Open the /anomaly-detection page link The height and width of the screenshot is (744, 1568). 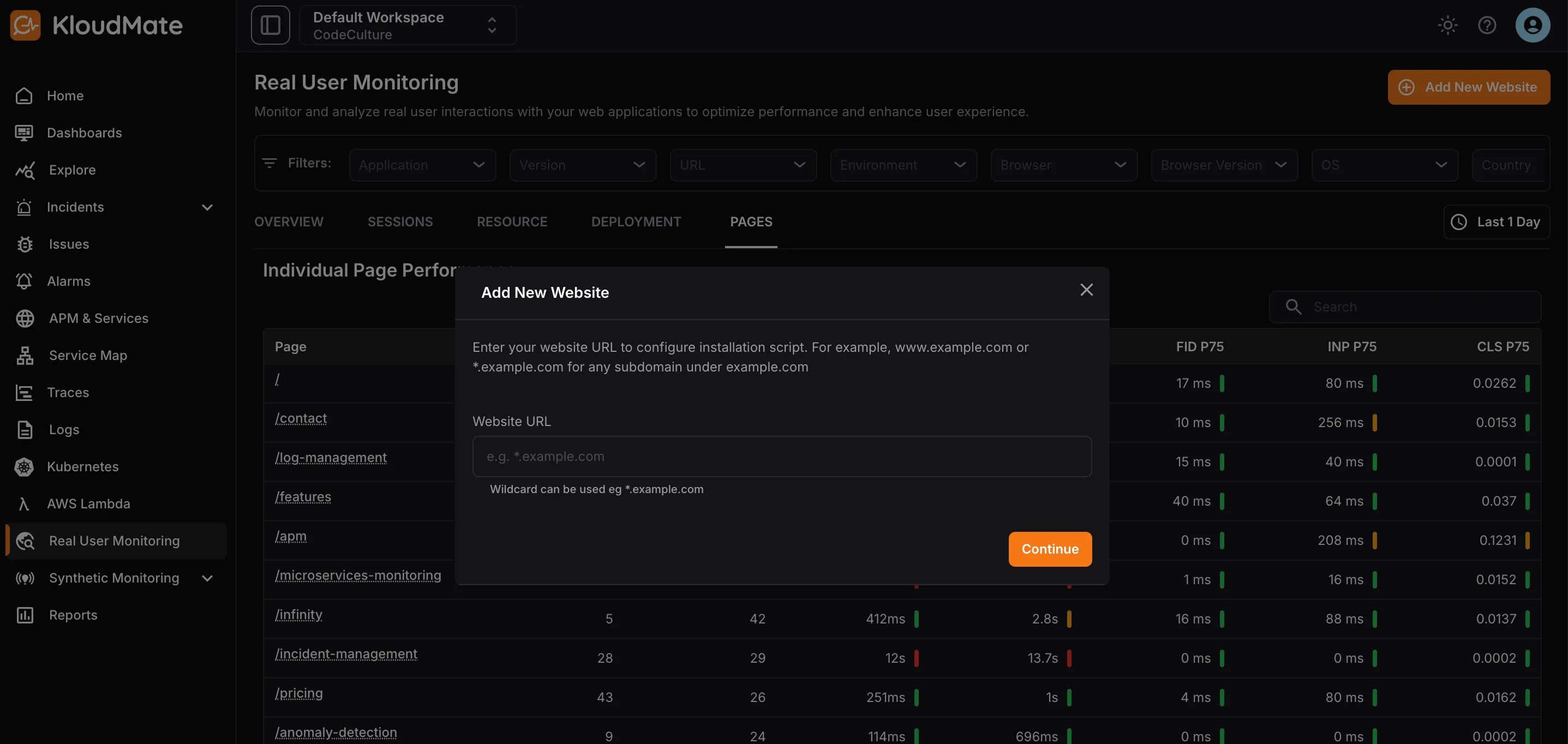pos(336,733)
